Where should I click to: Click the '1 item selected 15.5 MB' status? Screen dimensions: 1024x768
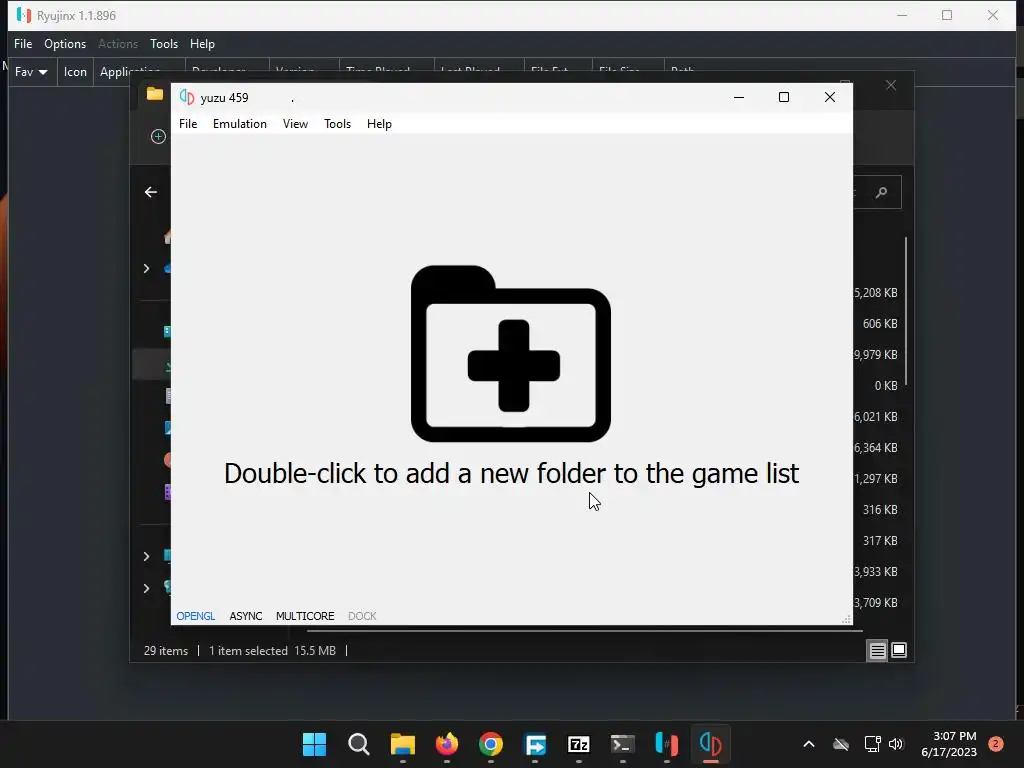272,651
